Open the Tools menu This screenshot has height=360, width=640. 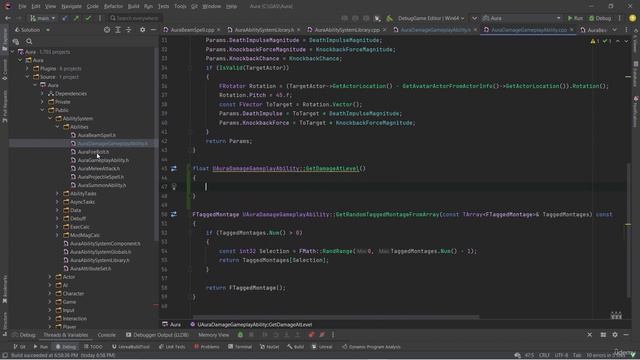pyautogui.click(x=180, y=6)
